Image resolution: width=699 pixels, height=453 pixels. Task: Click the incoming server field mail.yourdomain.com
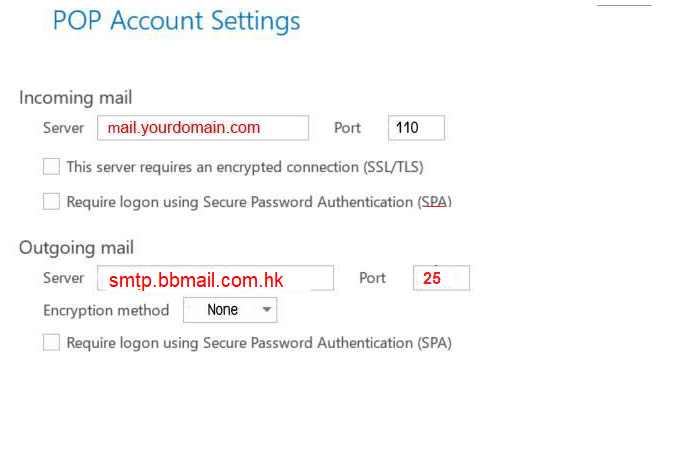[203, 128]
